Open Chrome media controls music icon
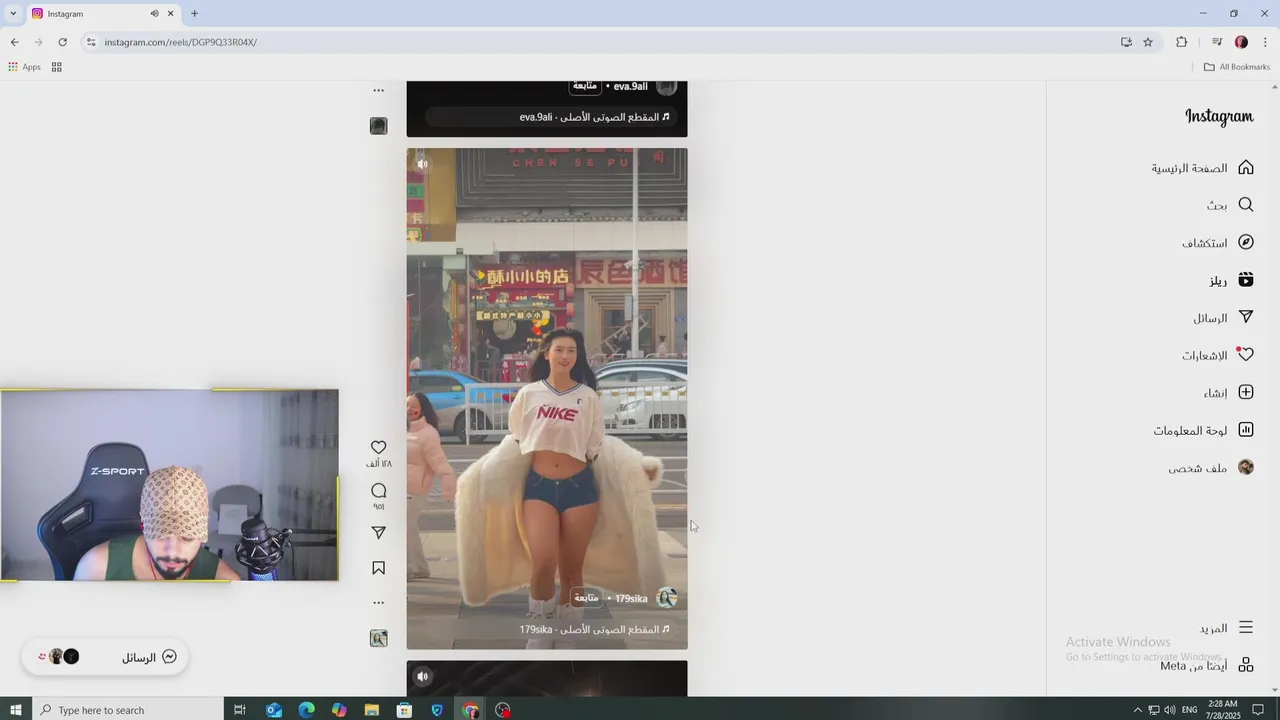Screen dimensions: 1280x720 point(1217,42)
